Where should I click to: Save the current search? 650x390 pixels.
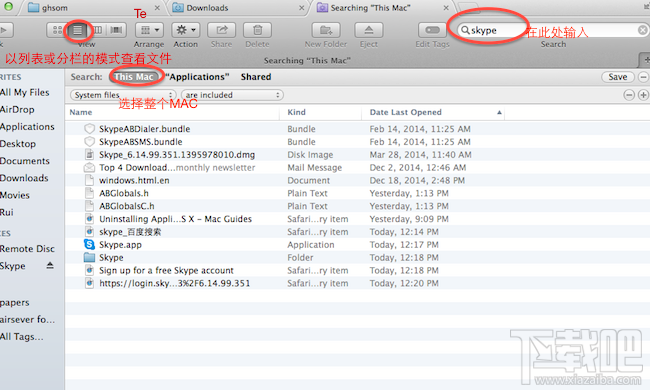click(618, 77)
